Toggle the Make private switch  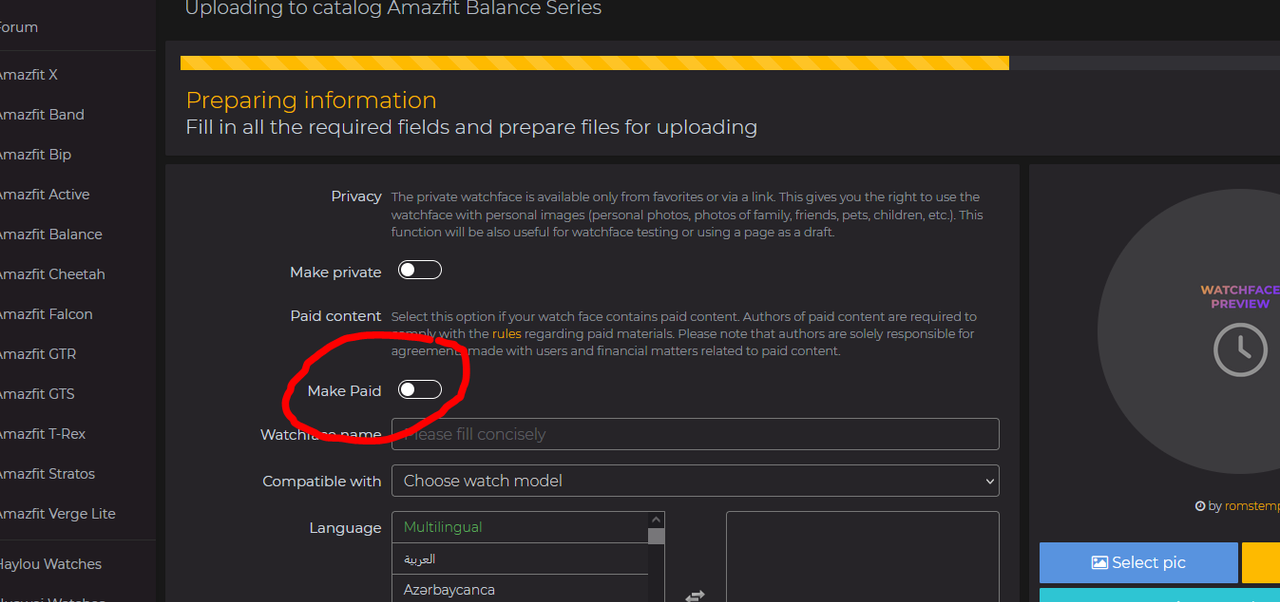(x=420, y=270)
